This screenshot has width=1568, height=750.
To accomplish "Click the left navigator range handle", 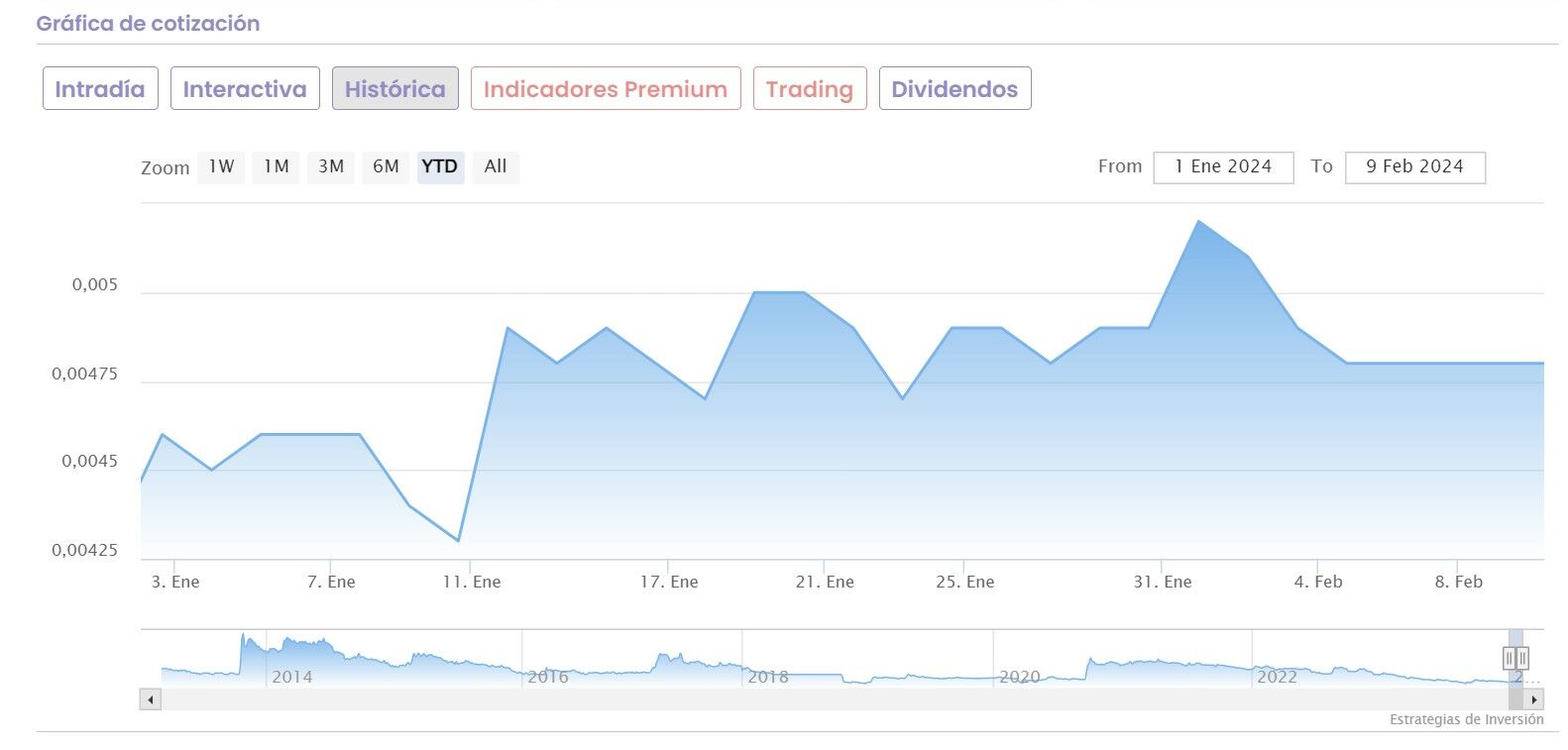I will pyautogui.click(x=1510, y=658).
